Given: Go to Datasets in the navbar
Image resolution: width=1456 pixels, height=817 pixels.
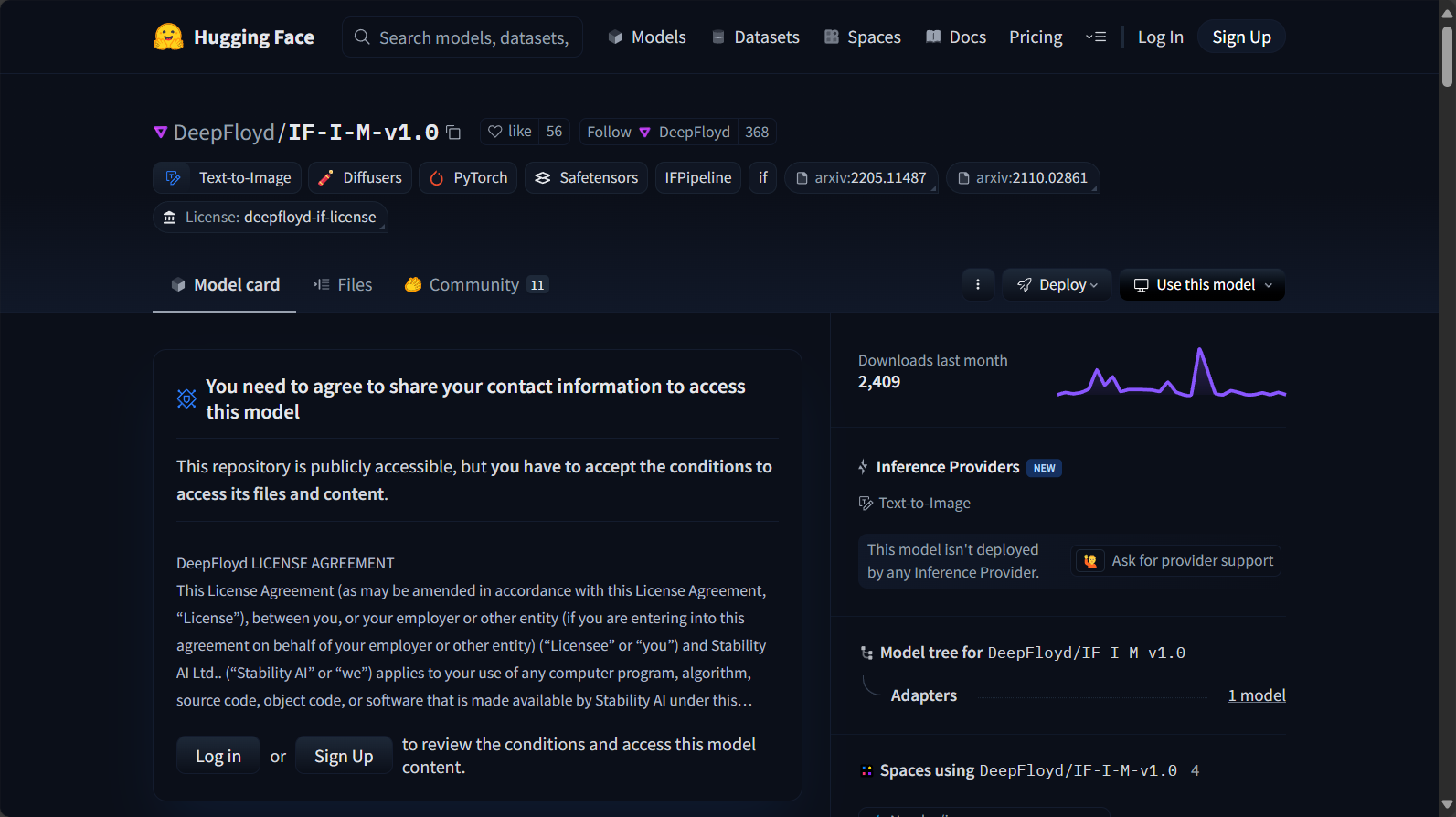Looking at the screenshot, I should 756,37.
